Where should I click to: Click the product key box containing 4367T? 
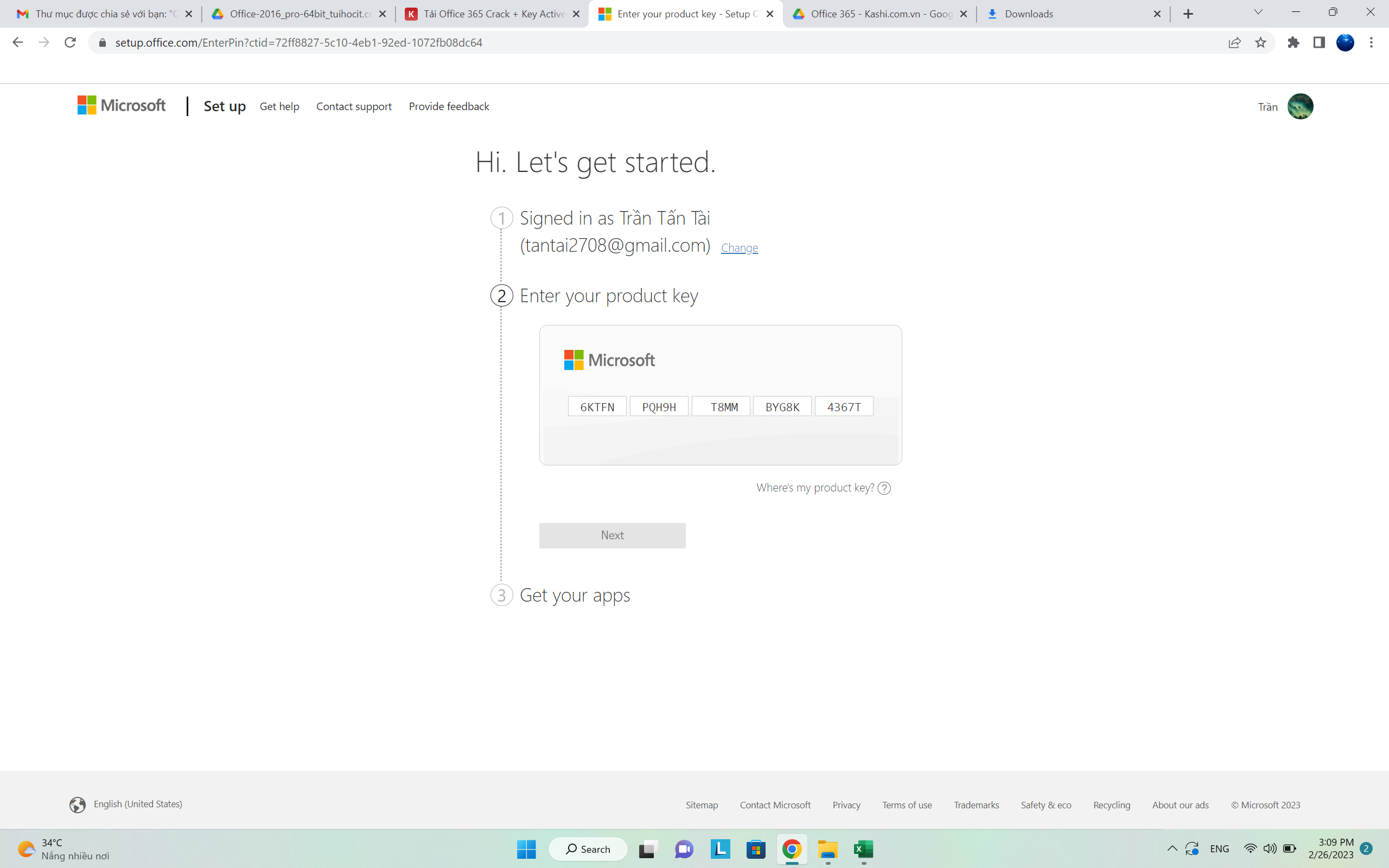point(844,406)
